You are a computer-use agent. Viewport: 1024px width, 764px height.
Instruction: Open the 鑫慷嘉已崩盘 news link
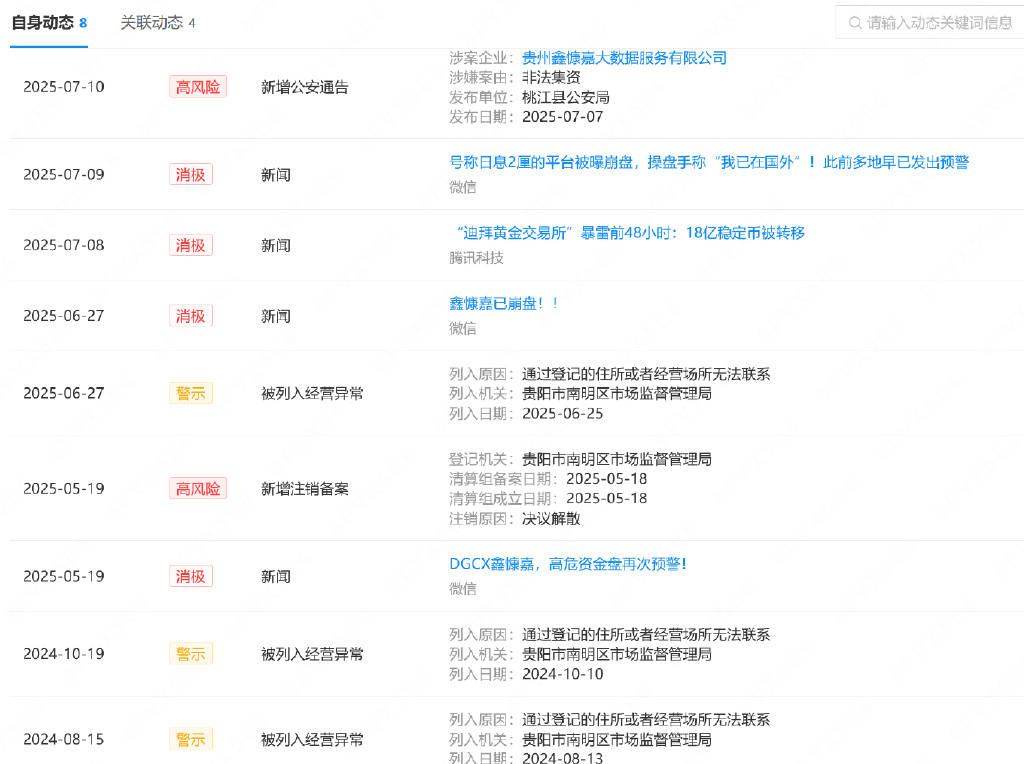(504, 303)
